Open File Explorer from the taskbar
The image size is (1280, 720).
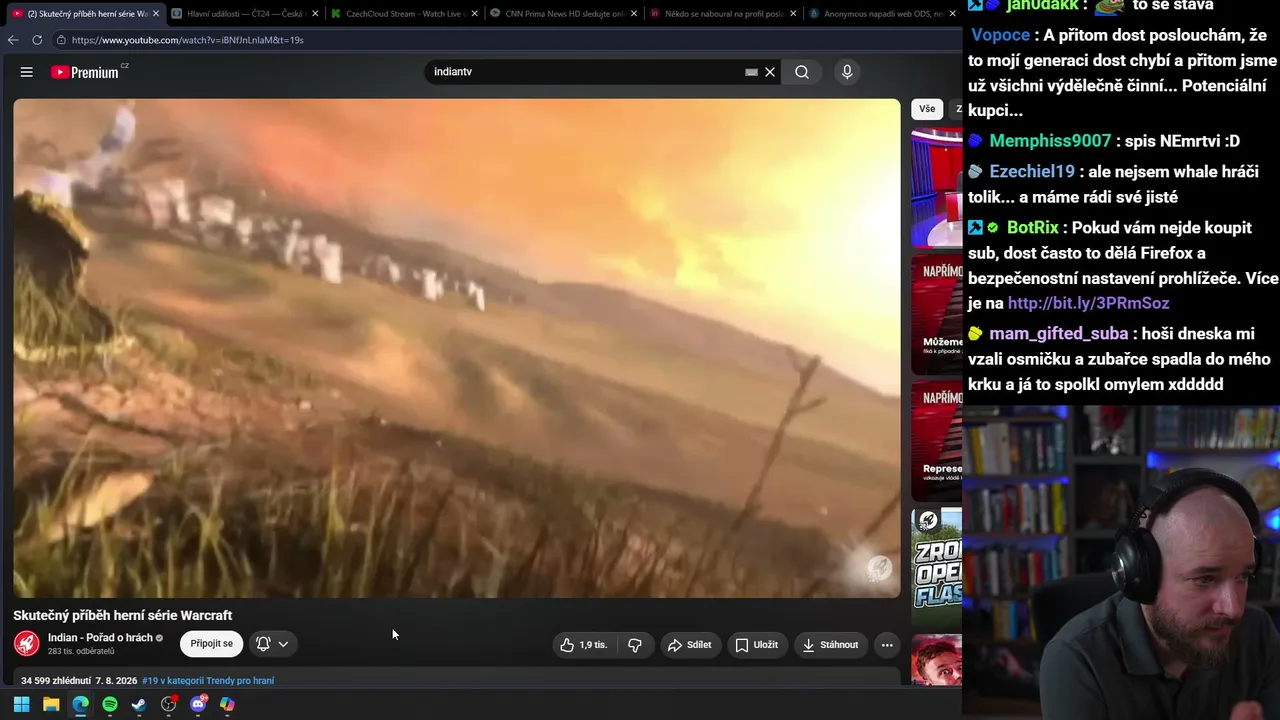(x=51, y=704)
